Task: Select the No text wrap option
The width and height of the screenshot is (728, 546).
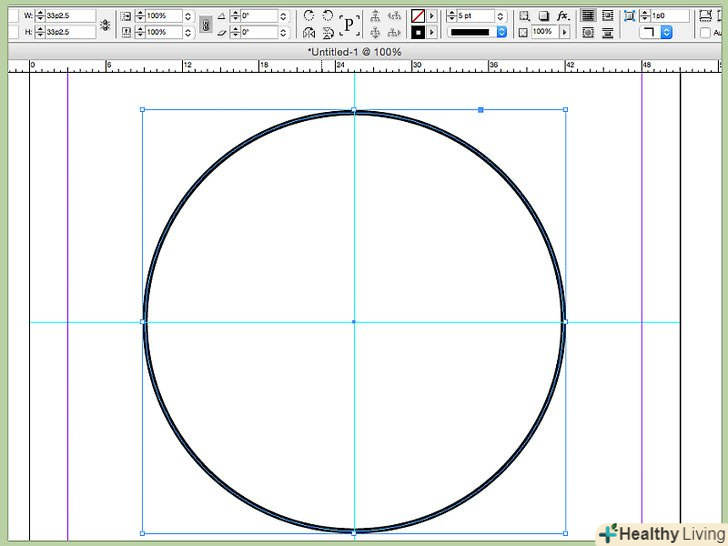Action: [588, 16]
